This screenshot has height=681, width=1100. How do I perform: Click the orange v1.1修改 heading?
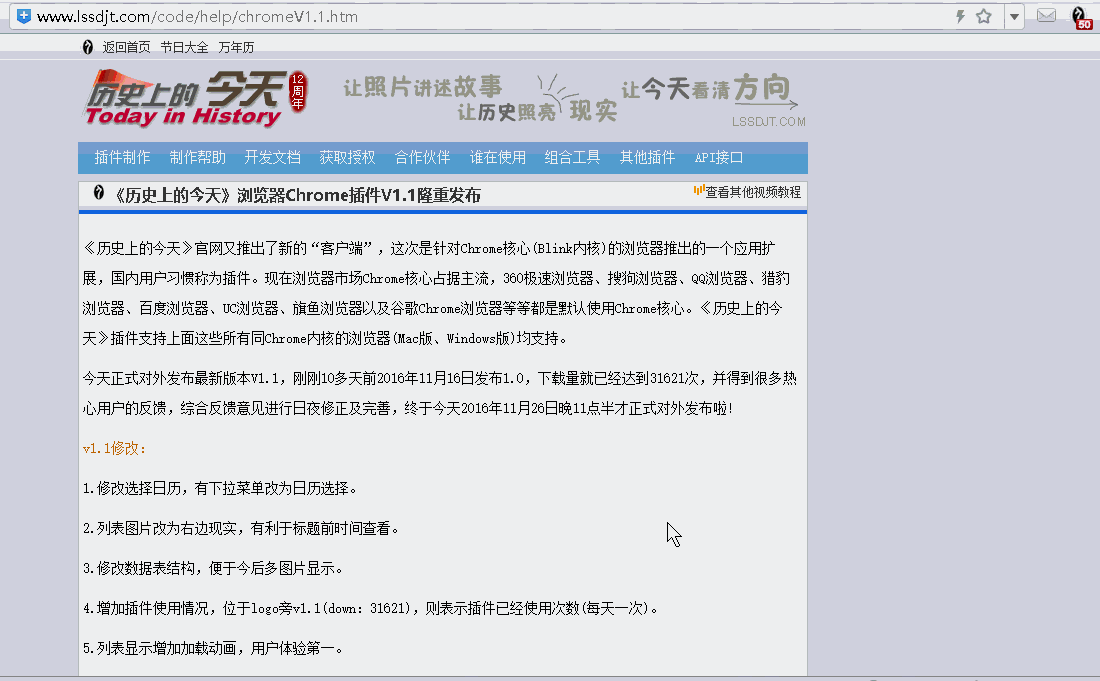click(x=114, y=448)
